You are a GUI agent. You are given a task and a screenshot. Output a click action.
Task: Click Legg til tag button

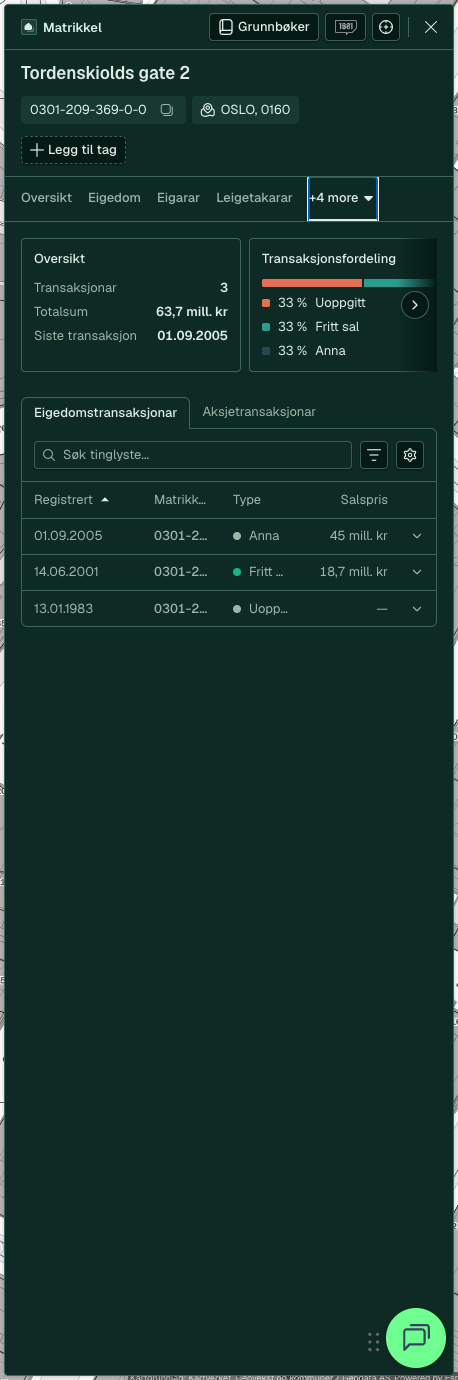click(74, 150)
